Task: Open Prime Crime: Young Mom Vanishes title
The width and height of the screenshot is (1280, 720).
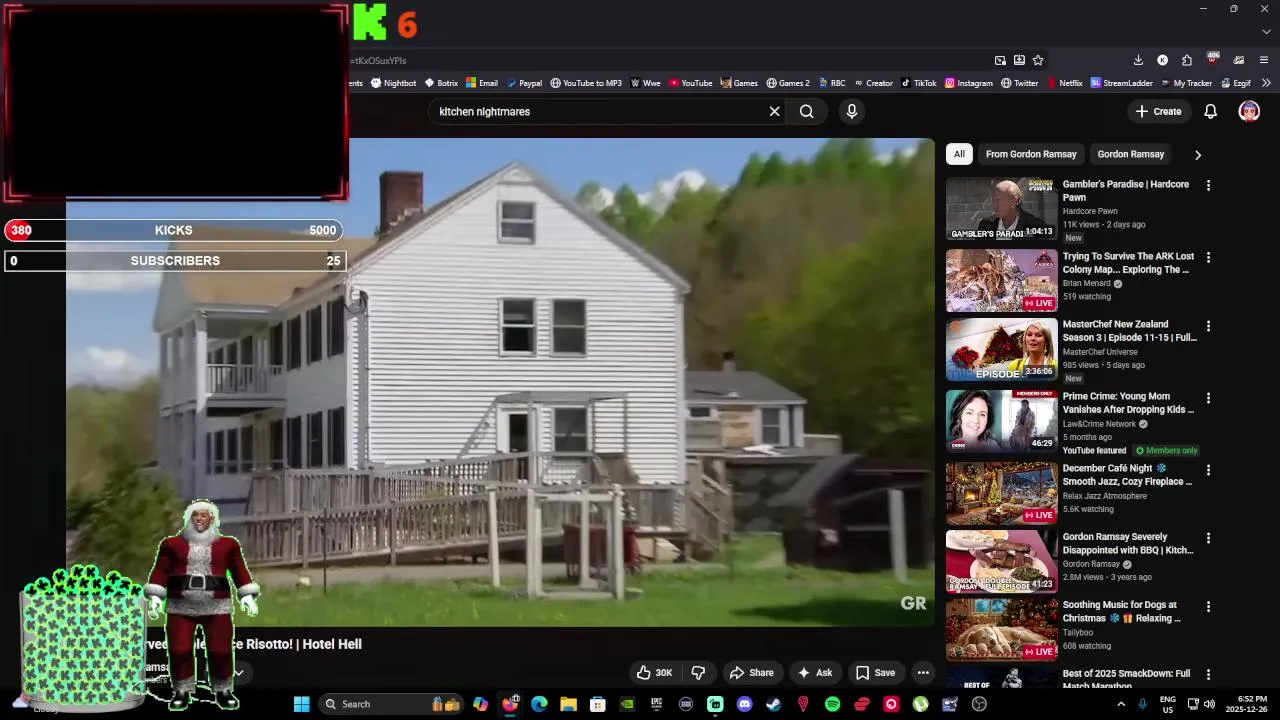Action: [1128, 403]
